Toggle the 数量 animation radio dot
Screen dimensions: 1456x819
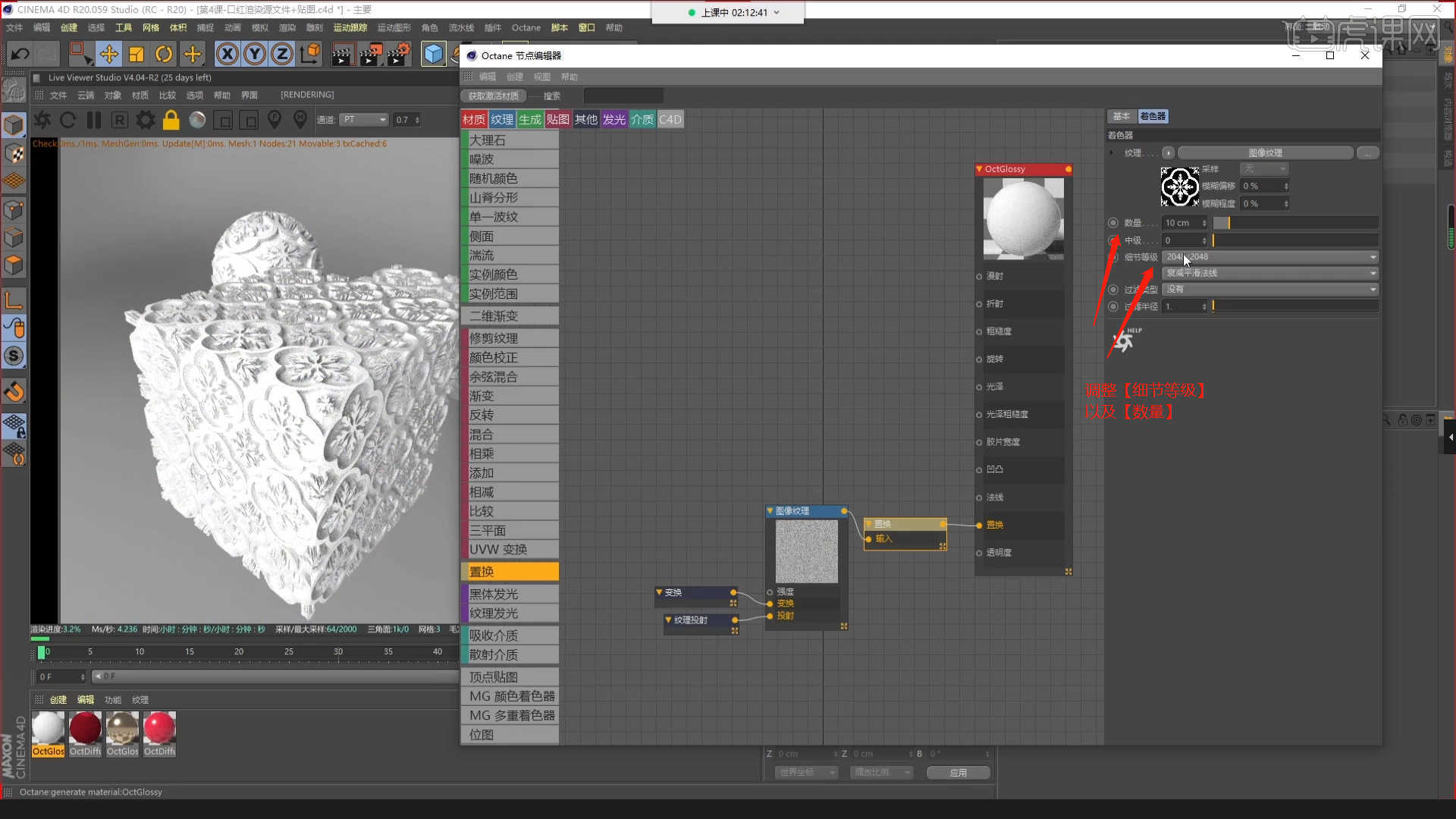[1113, 223]
